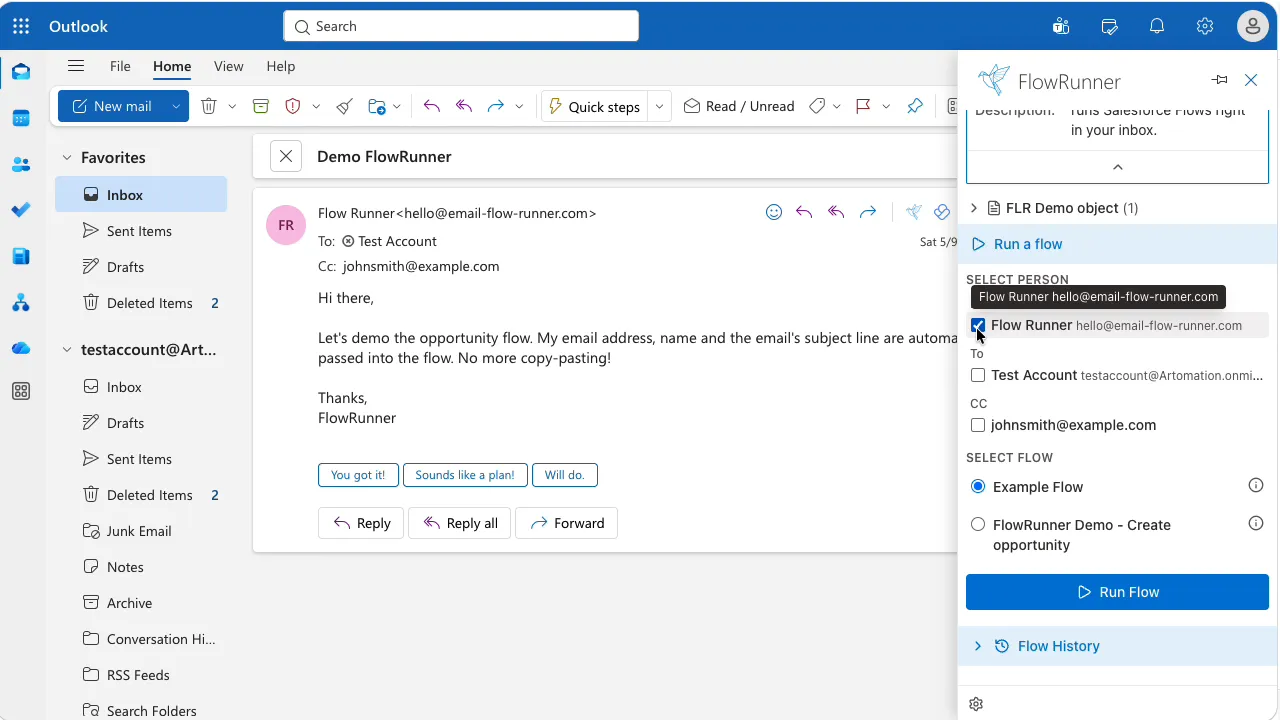
Task: Expand the FLR Demo object section
Action: 974,208
